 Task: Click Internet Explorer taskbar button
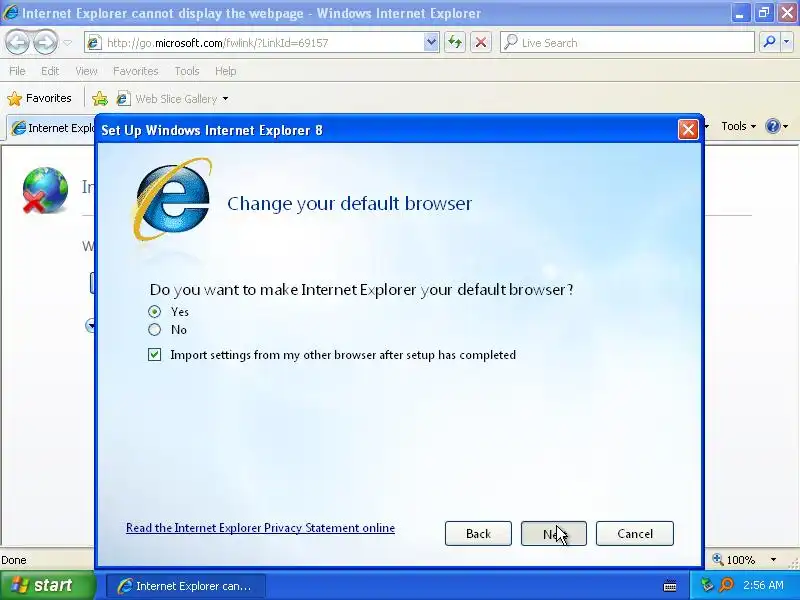[186, 586]
